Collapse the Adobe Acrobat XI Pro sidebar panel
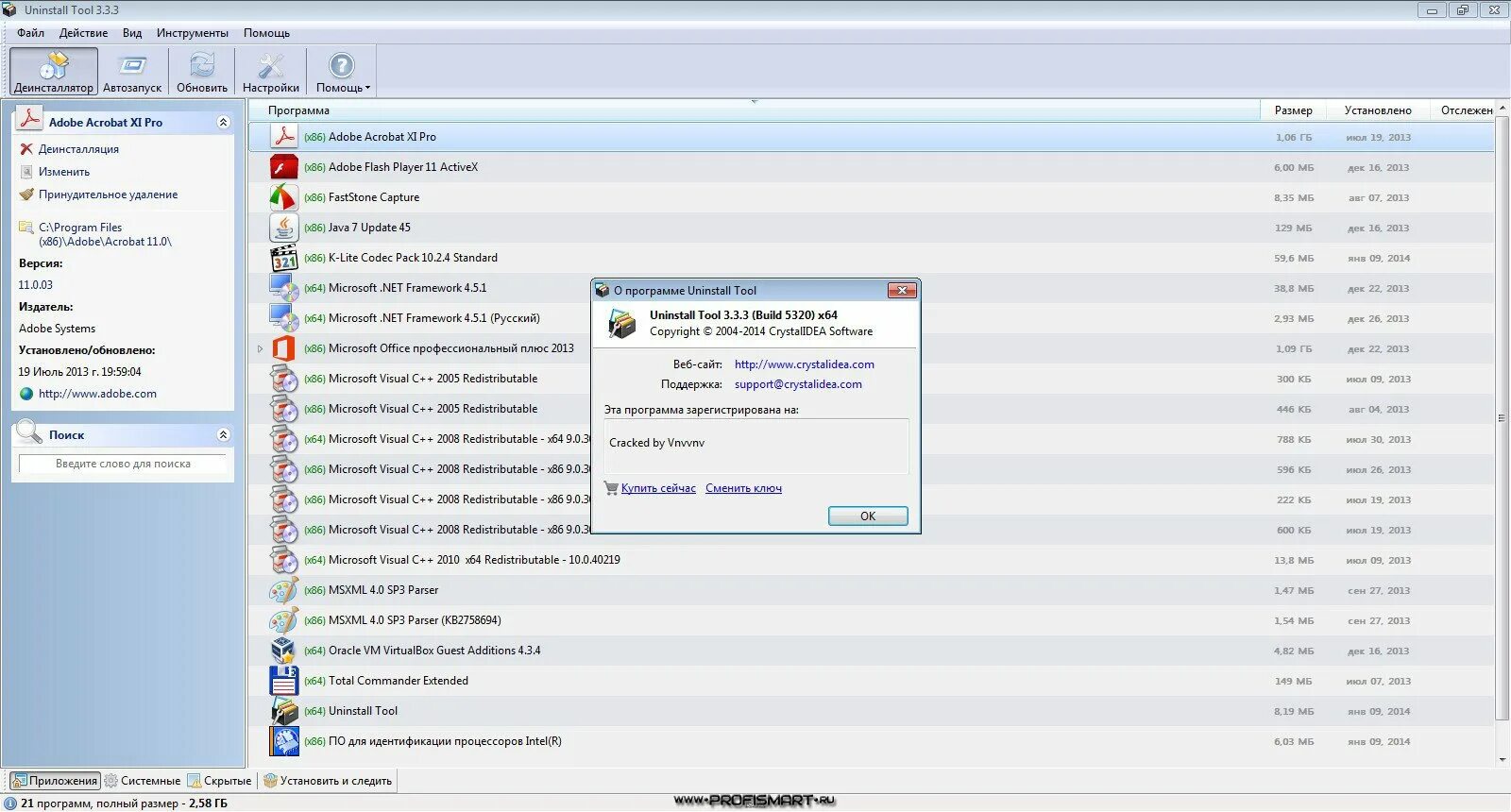 [x=223, y=122]
